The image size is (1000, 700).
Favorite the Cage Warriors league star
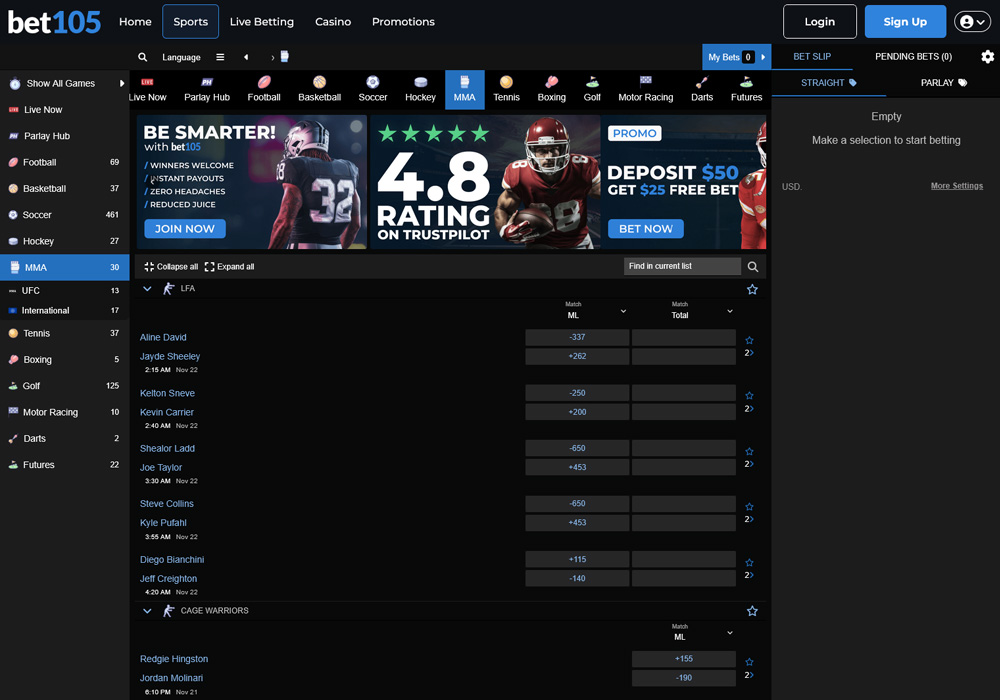pos(751,610)
